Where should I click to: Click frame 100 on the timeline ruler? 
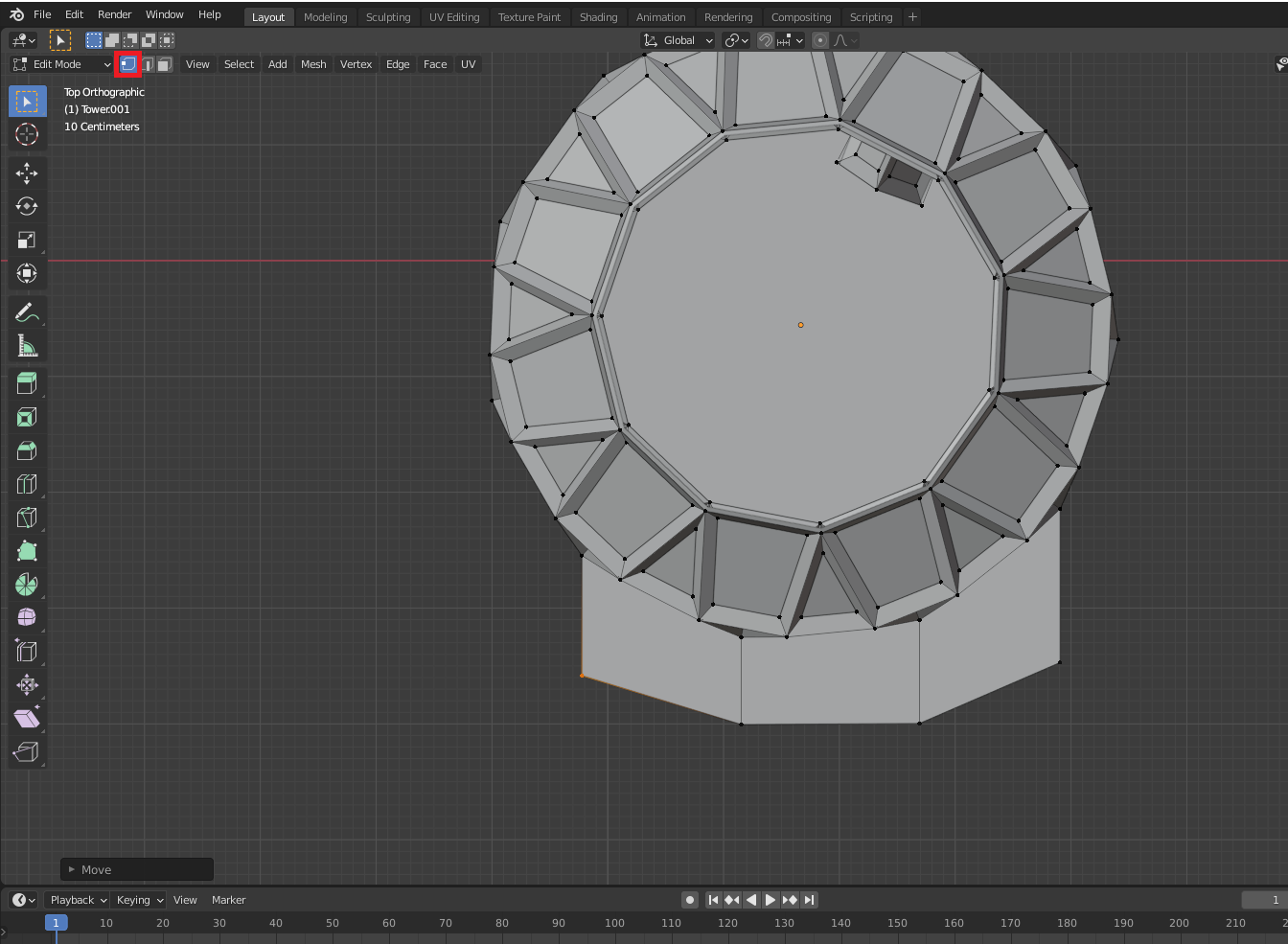click(614, 923)
